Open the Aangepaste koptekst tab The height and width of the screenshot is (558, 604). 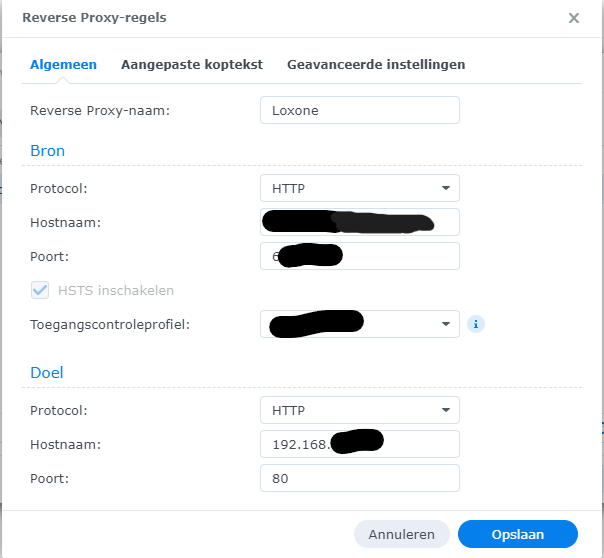(192, 64)
